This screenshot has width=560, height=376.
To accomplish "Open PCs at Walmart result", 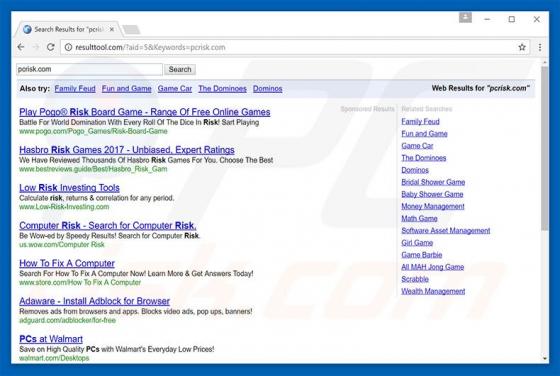I will point(51,339).
